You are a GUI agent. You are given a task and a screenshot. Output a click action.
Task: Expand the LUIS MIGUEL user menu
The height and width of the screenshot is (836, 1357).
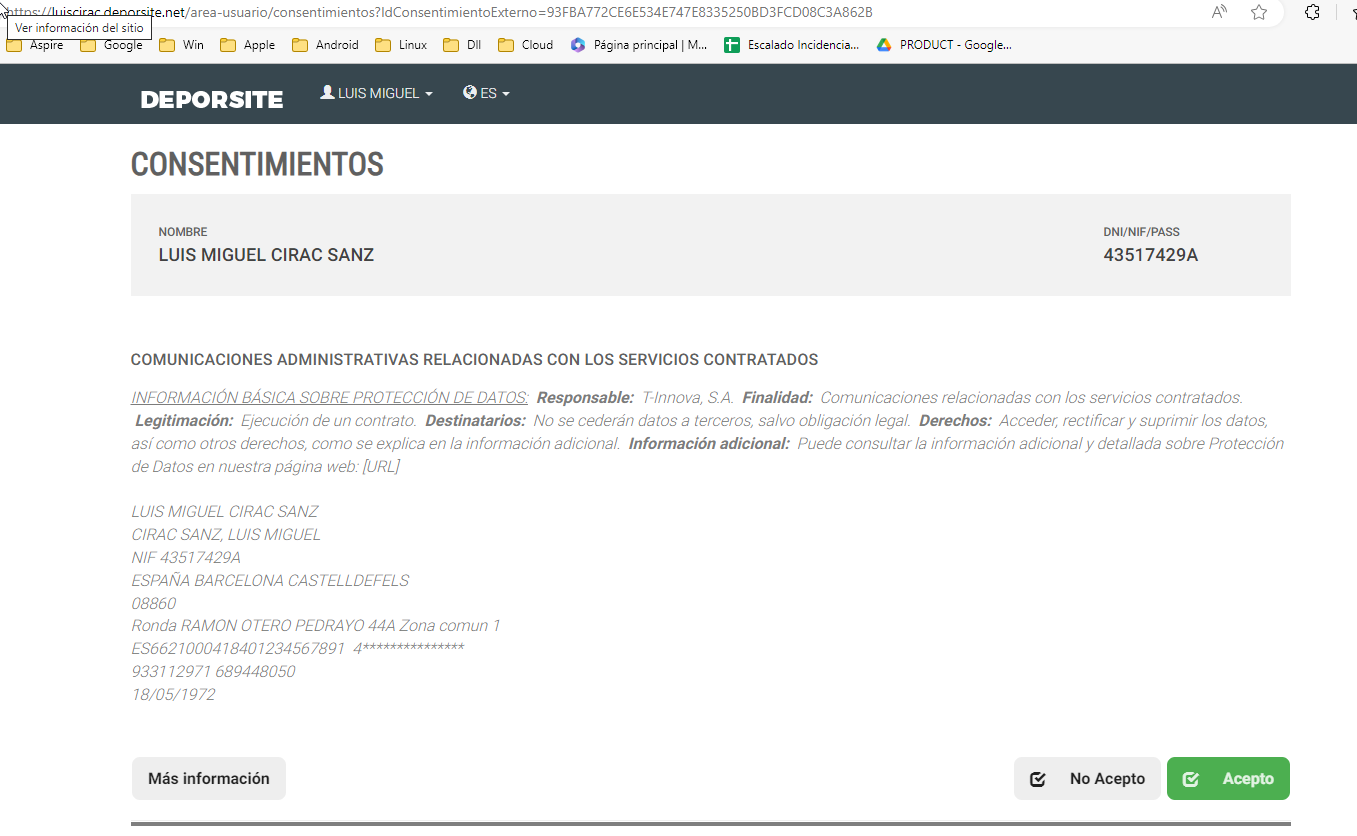coord(376,93)
